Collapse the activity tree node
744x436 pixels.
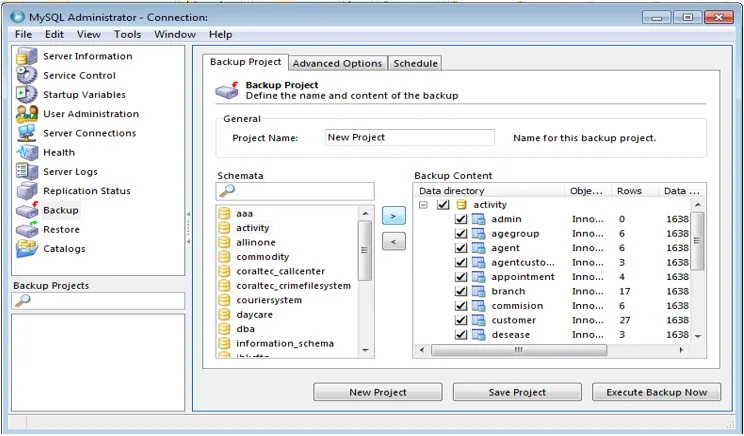[423, 205]
